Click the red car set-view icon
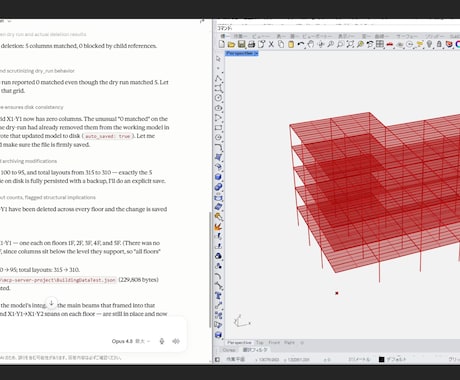Screen dimensions: 460x380 390,44
